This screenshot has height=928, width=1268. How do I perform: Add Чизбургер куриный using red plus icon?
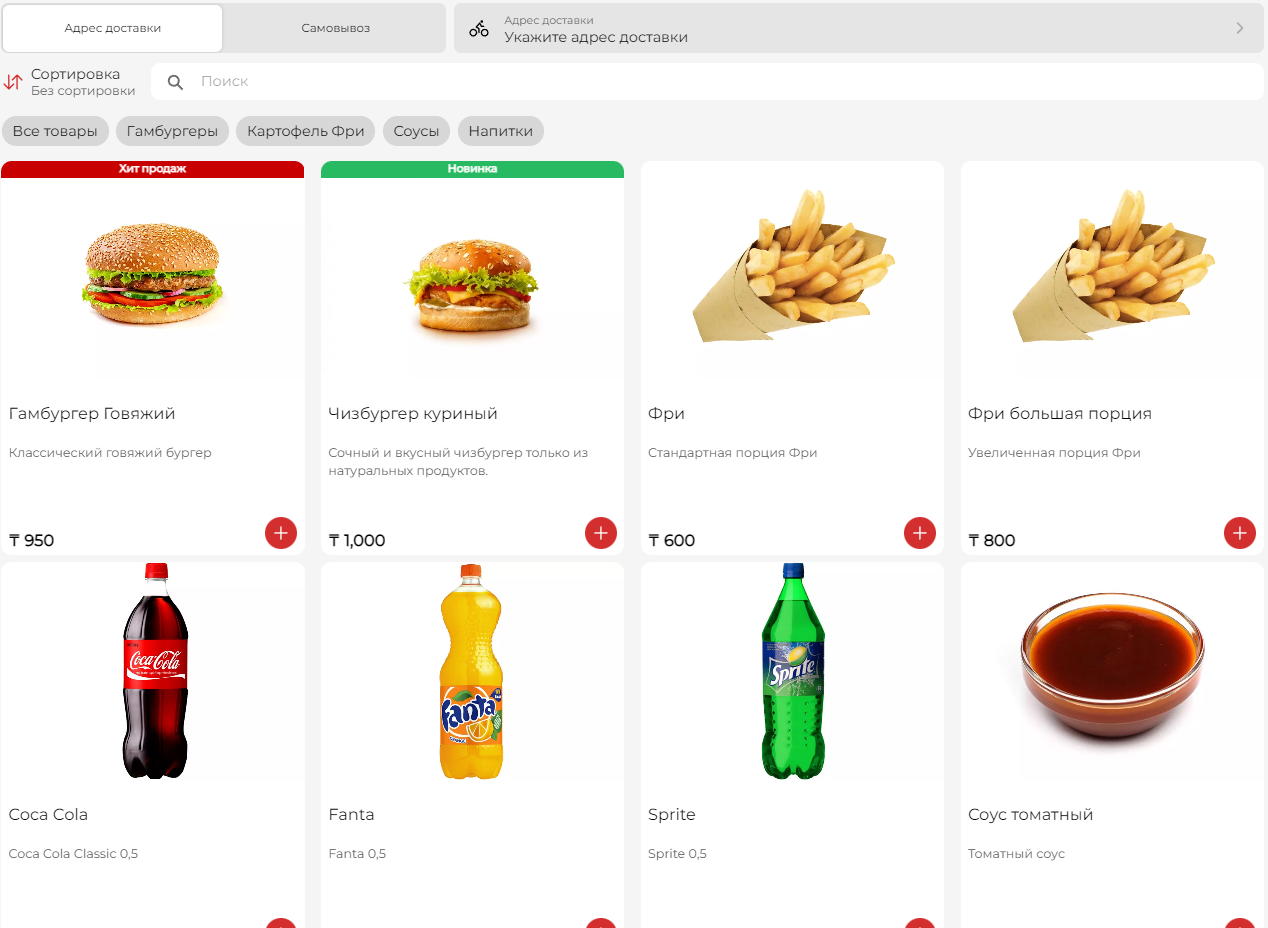[601, 533]
